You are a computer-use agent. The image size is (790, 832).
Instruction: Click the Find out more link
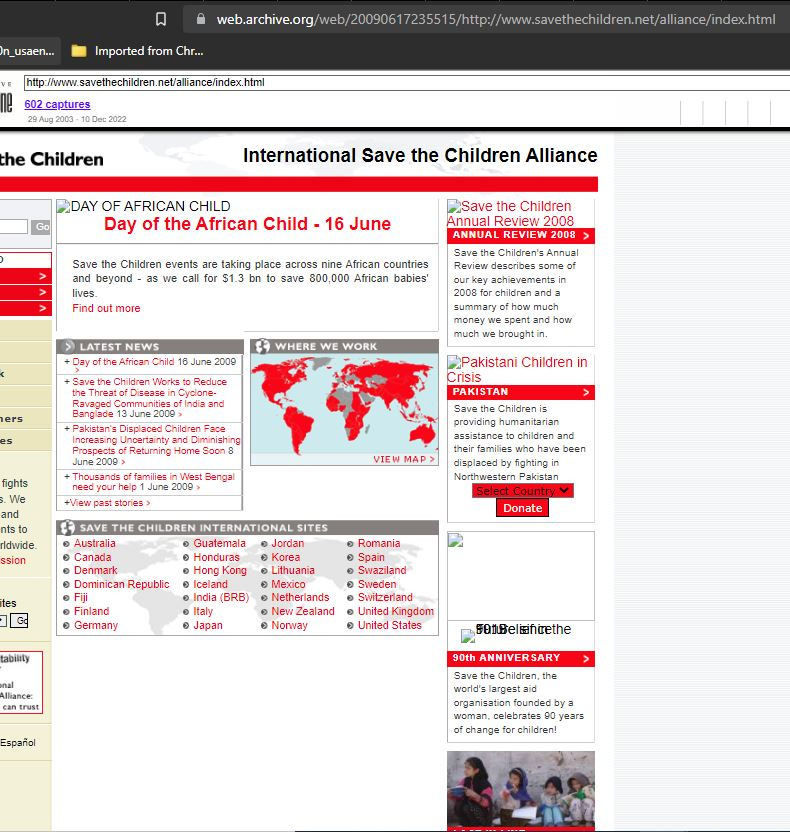[x=106, y=308]
